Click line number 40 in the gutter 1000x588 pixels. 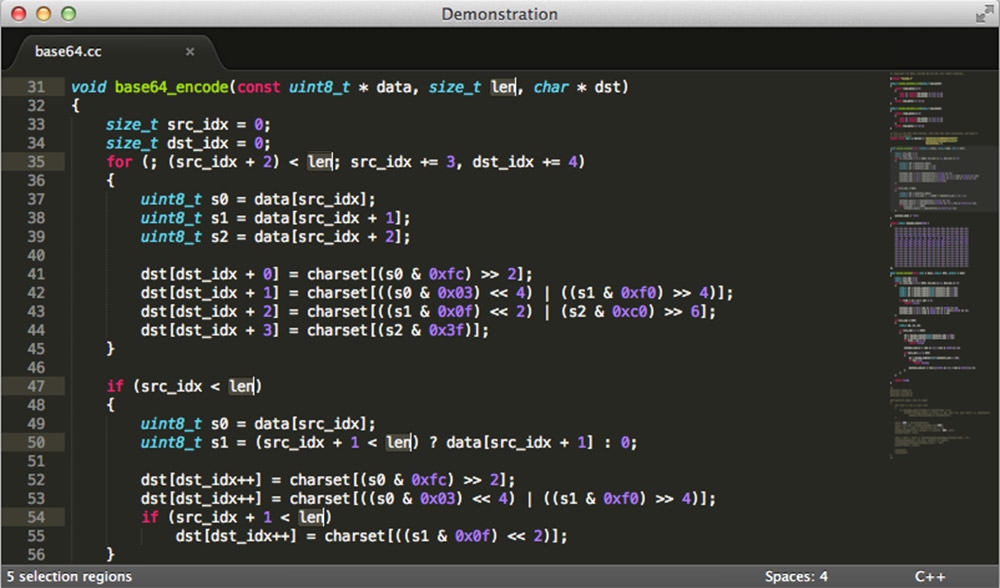point(36,255)
